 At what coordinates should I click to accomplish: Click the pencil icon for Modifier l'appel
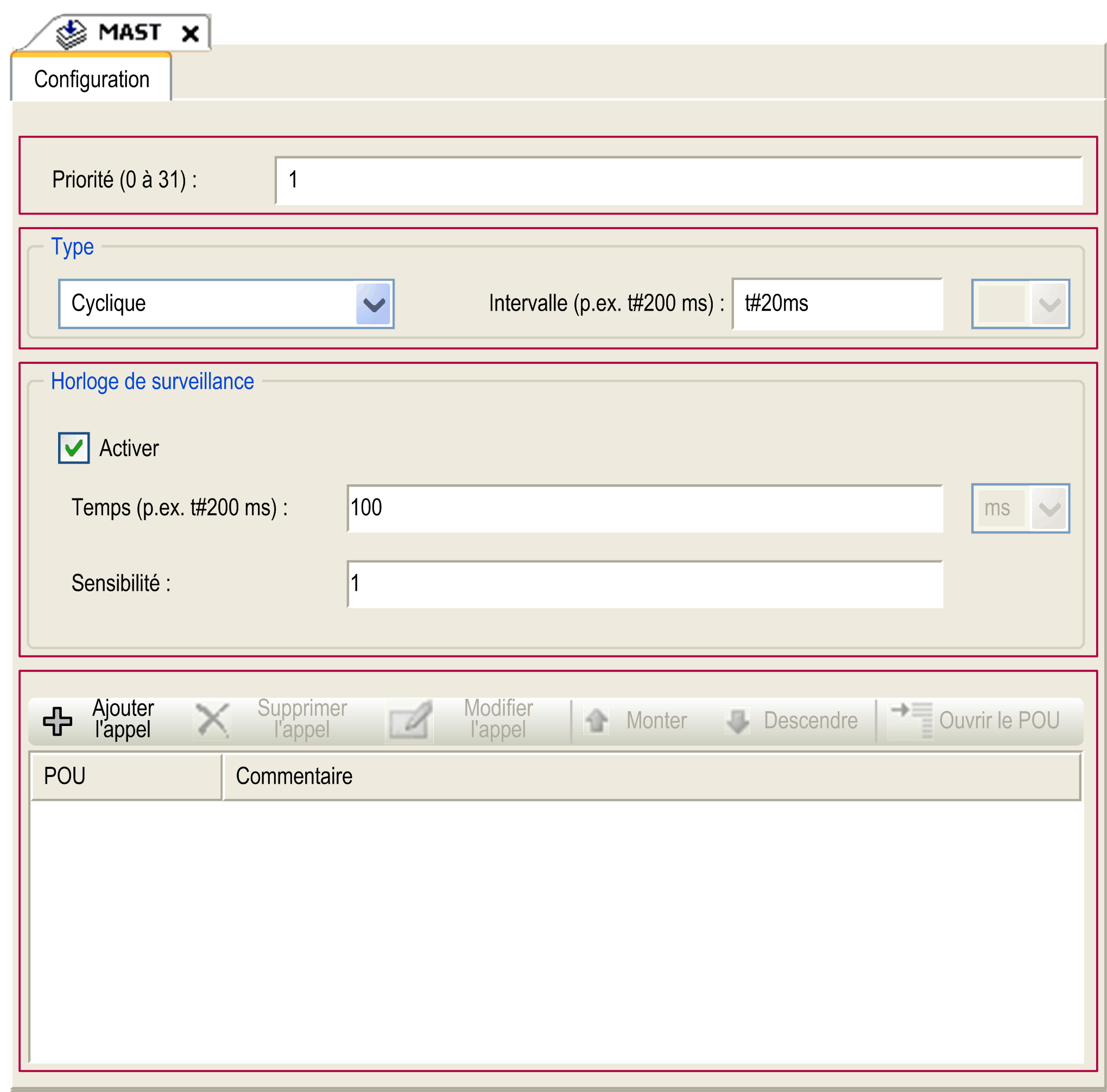[x=409, y=721]
